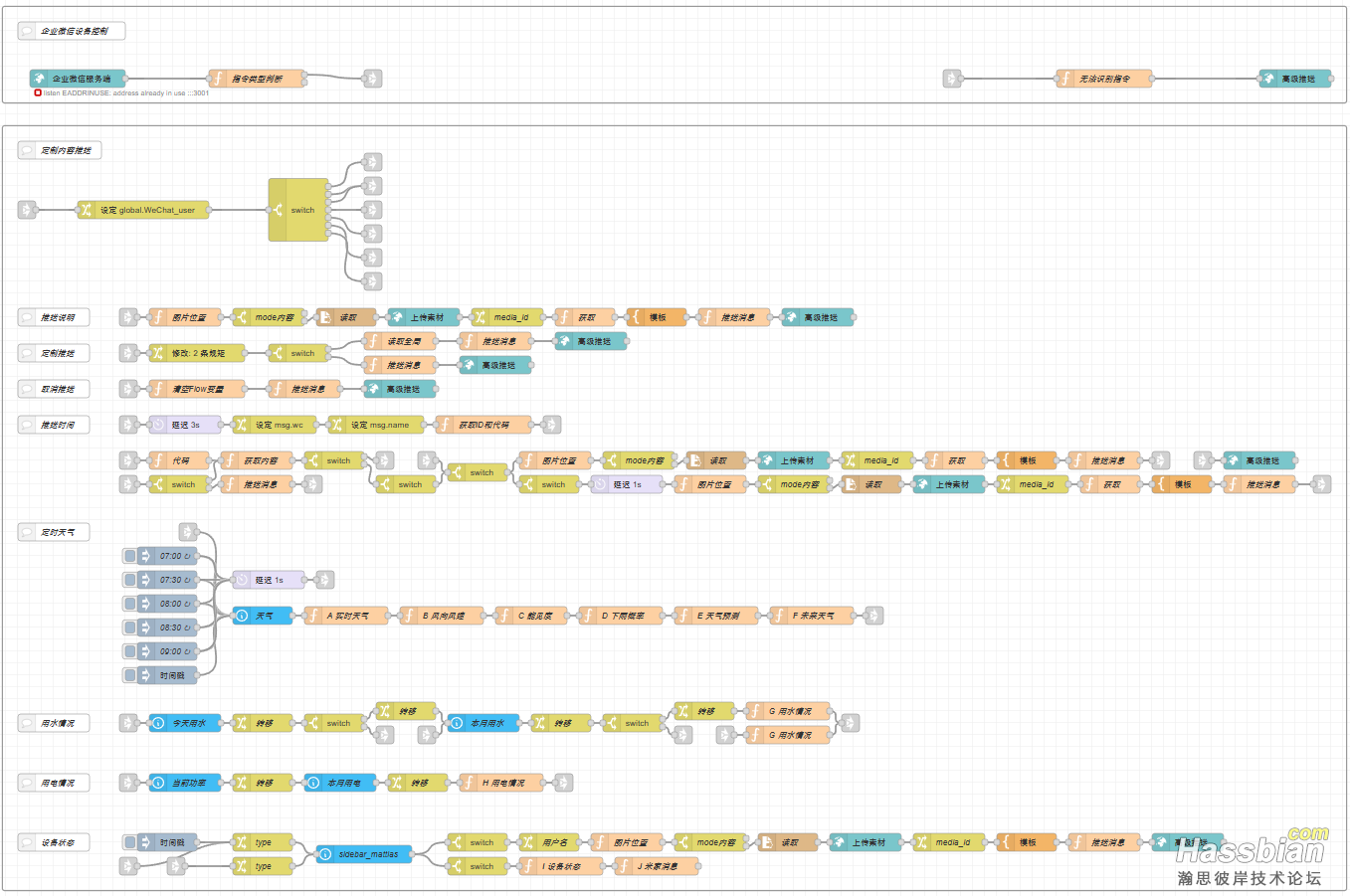Select the 推送说明 comment node
The height and width of the screenshot is (896, 1350).
(x=54, y=317)
